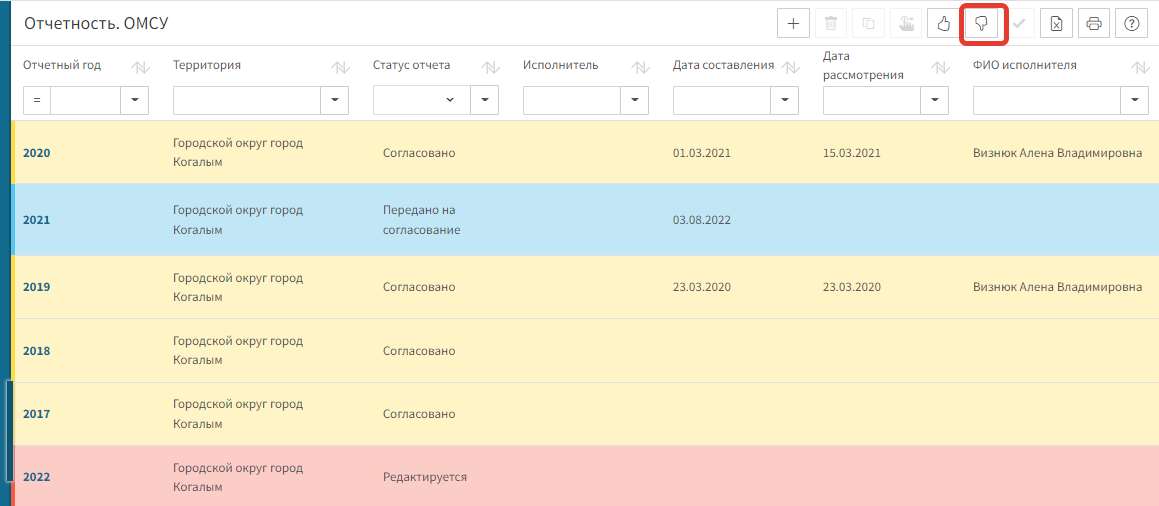1159x506 pixels.
Task: Open Статус отчета filter options arrow
Action: pyautogui.click(x=484, y=100)
